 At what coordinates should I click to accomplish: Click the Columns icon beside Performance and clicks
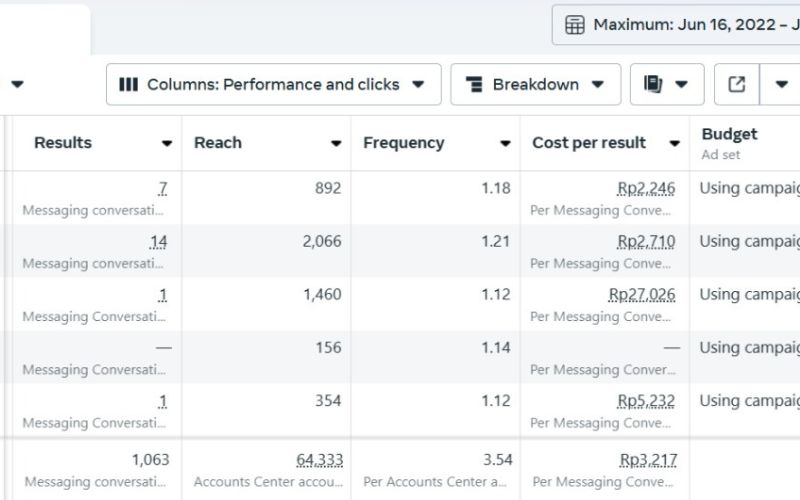[x=128, y=85]
